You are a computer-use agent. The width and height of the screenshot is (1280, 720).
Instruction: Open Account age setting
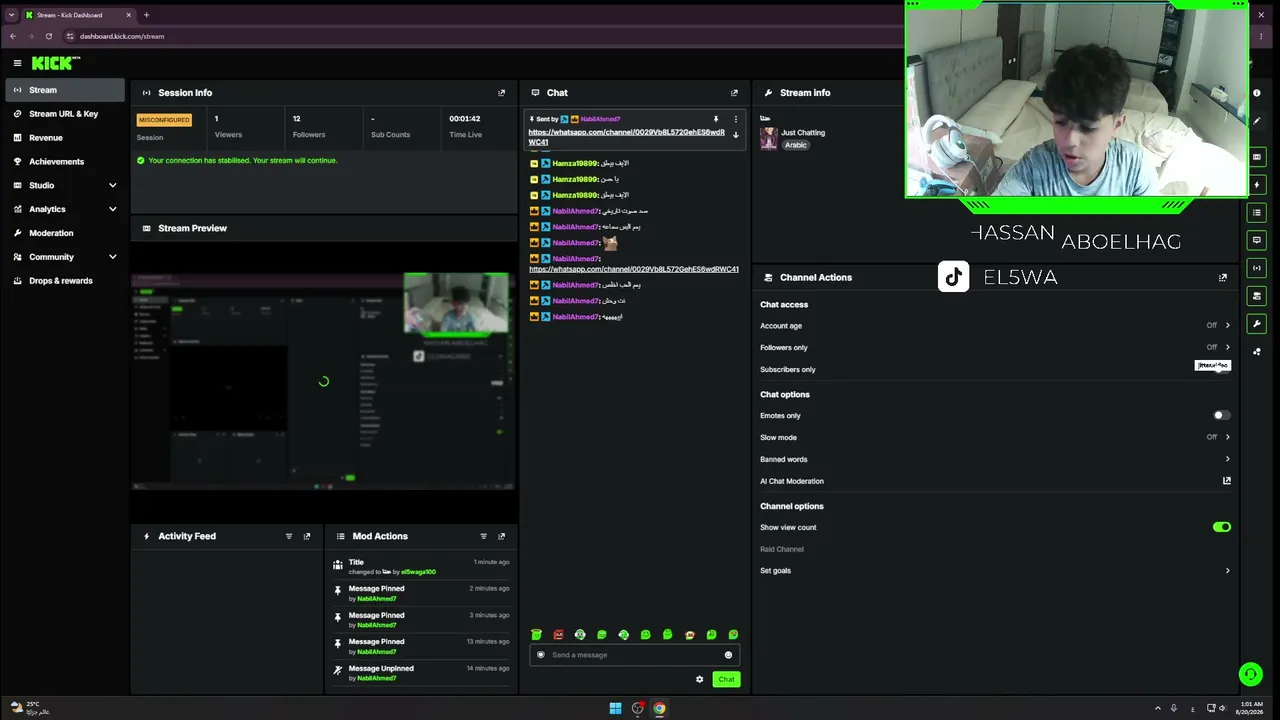click(995, 326)
